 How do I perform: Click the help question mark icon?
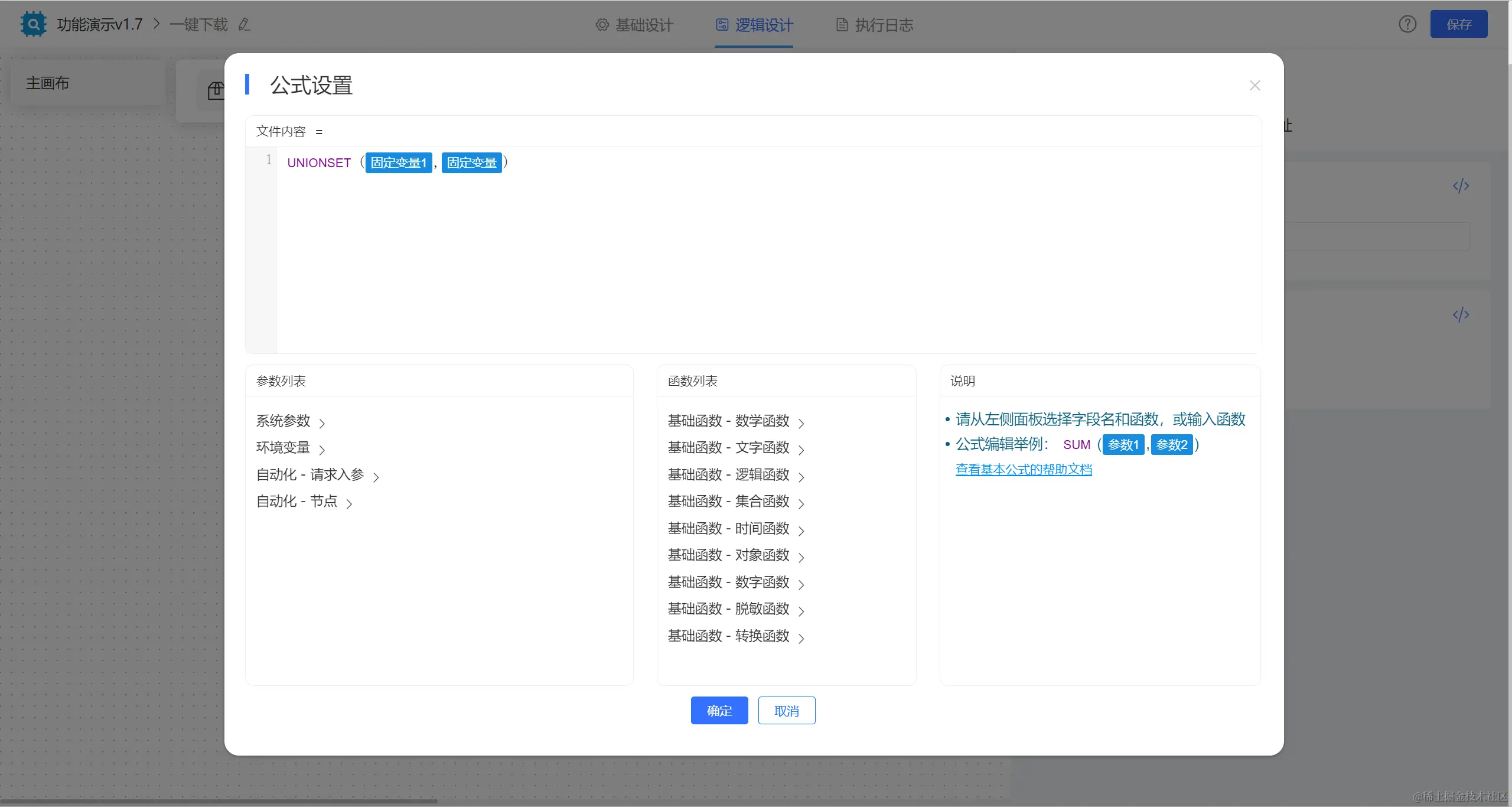click(1407, 24)
